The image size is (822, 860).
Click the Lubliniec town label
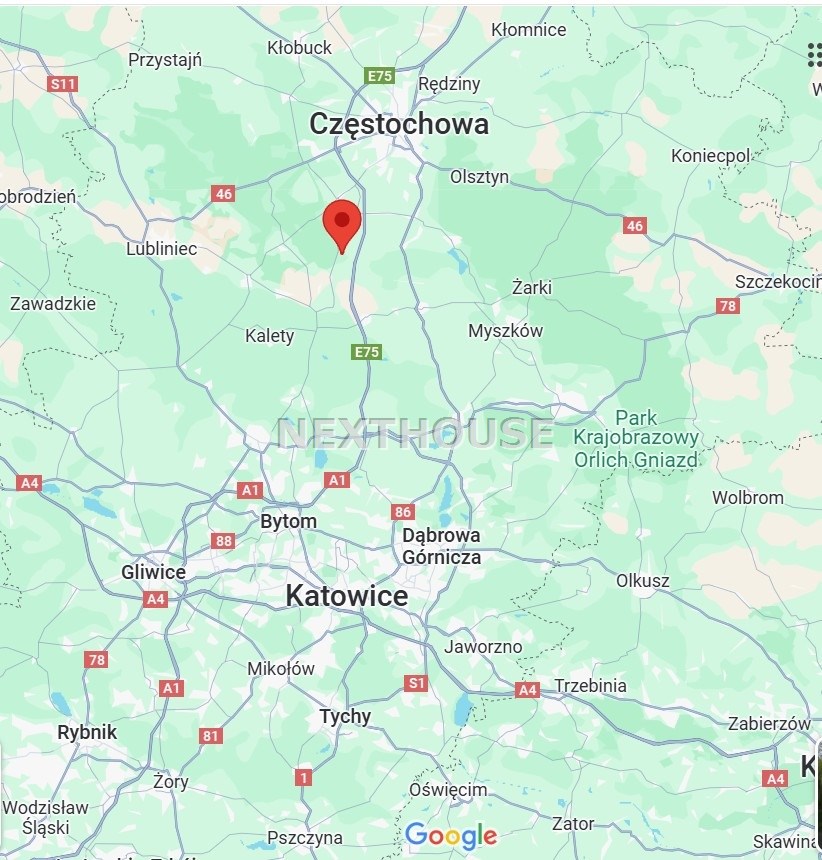[x=161, y=248]
